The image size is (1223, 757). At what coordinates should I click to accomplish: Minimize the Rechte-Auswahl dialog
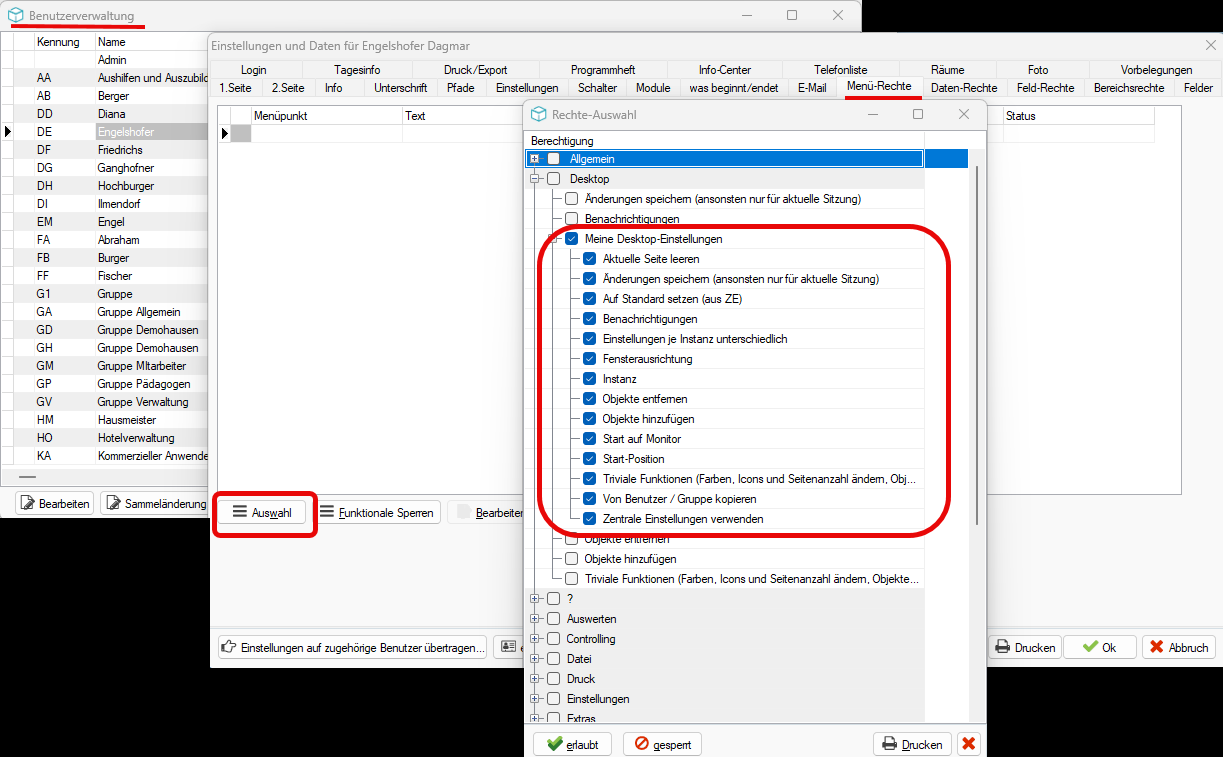(872, 114)
